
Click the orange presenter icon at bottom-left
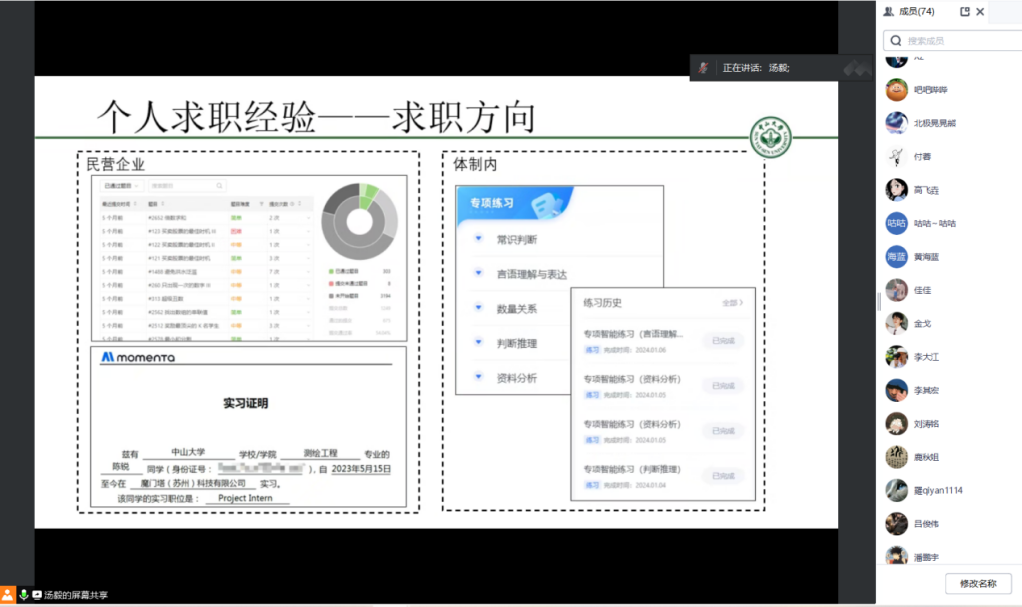tap(8, 594)
